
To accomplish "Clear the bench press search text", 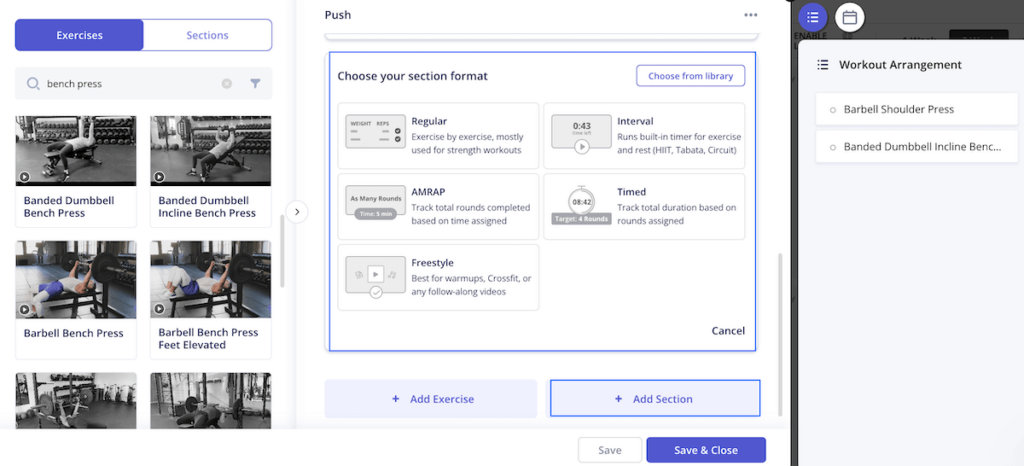I will coord(227,84).
